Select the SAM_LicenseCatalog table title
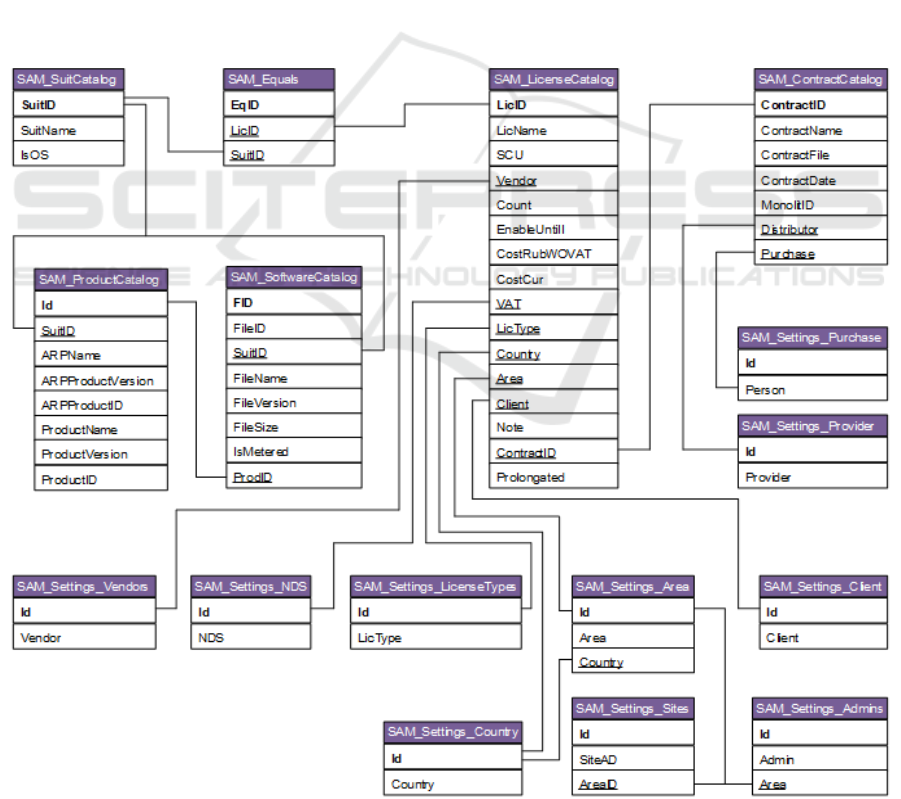The height and width of the screenshot is (799, 901). (554, 80)
